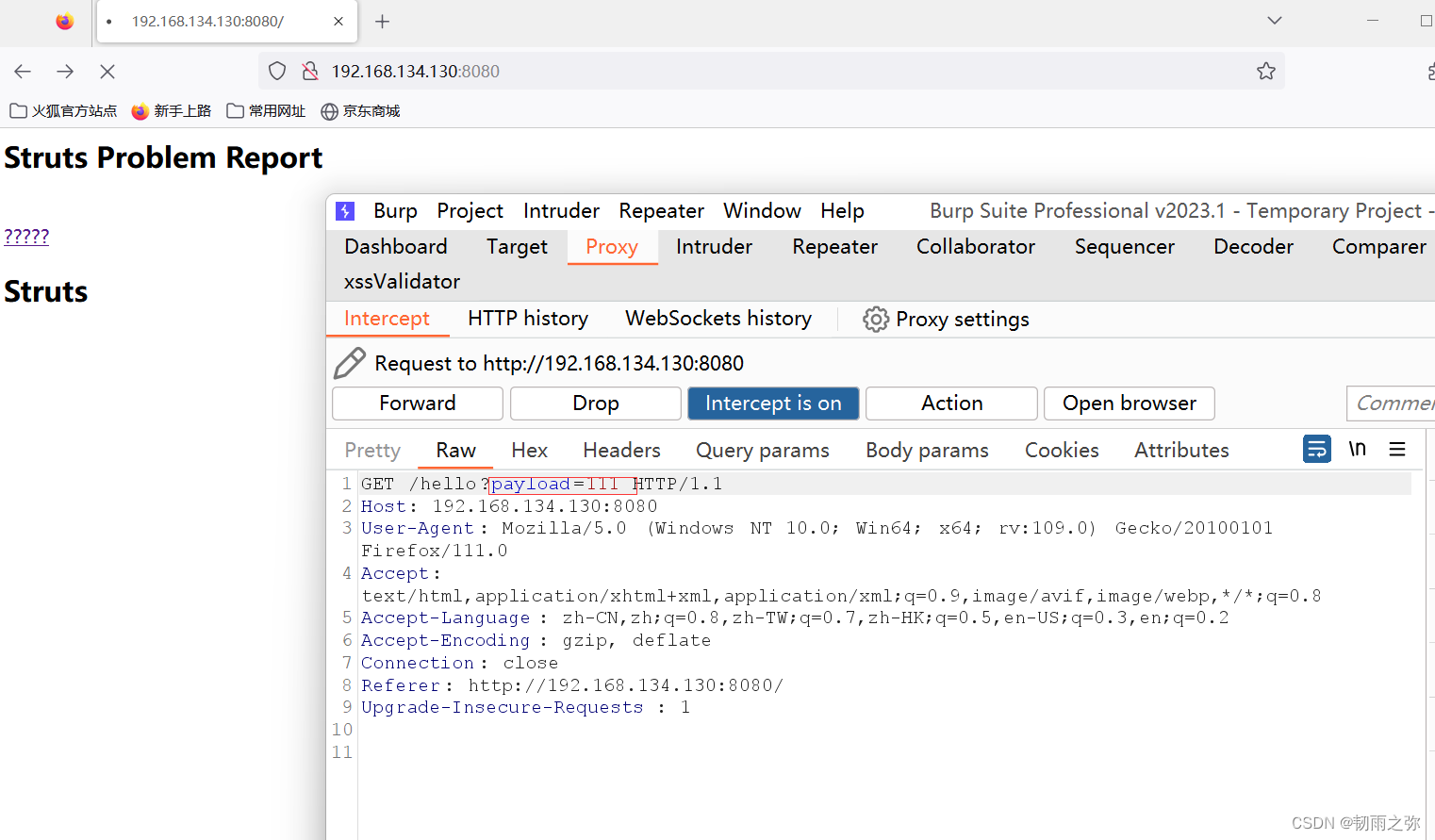Switch to the Target tab
The height and width of the screenshot is (840, 1435).
pyautogui.click(x=517, y=246)
